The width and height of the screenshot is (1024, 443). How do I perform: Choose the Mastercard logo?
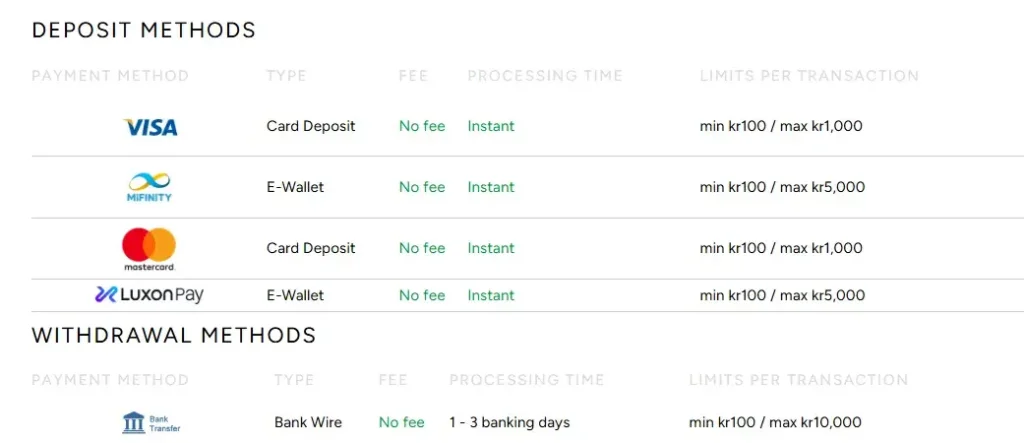click(150, 249)
